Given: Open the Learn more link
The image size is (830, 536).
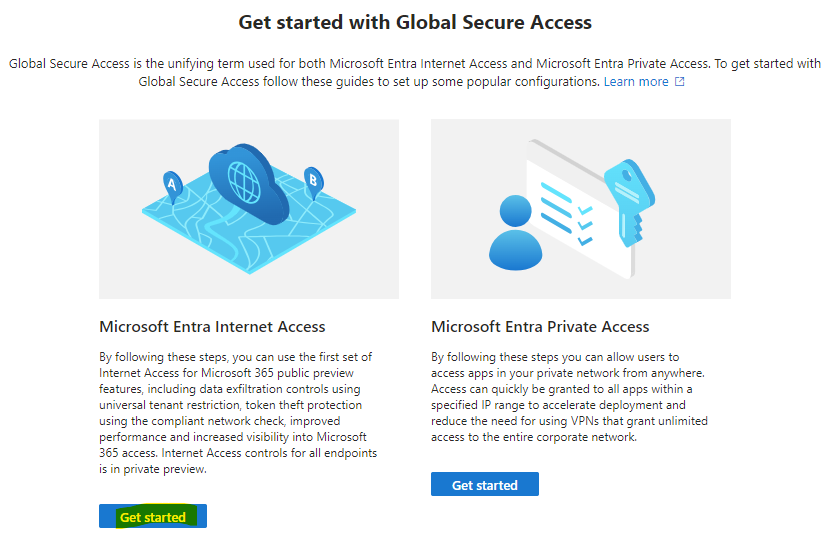Looking at the screenshot, I should (636, 81).
